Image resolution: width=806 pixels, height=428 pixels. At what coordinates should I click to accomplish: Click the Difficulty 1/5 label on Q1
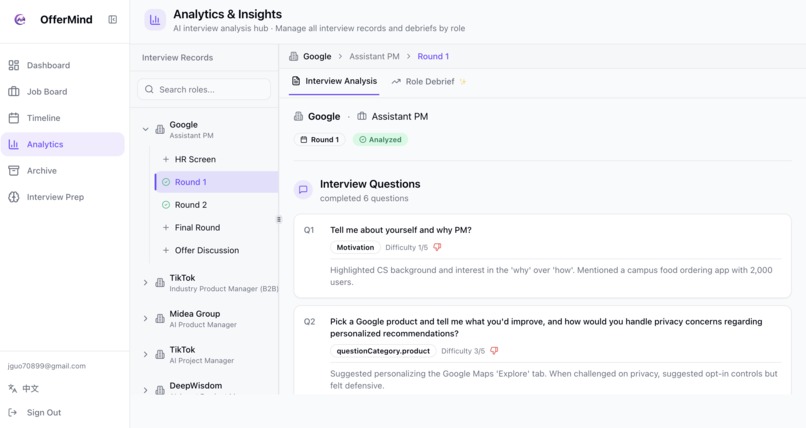click(x=407, y=247)
